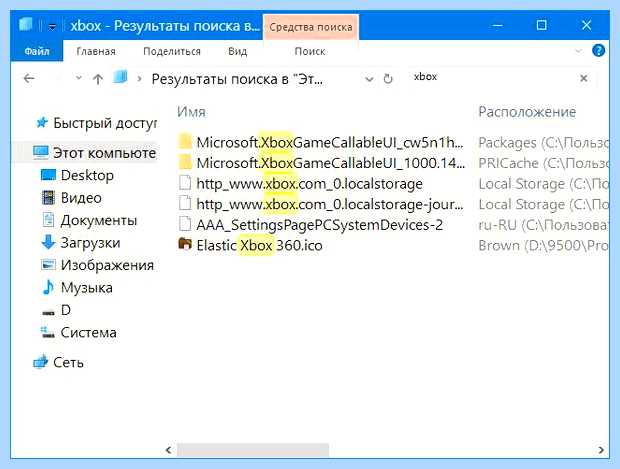Click the scrollbar right arrow
The width and height of the screenshot is (620, 469).
[601, 450]
